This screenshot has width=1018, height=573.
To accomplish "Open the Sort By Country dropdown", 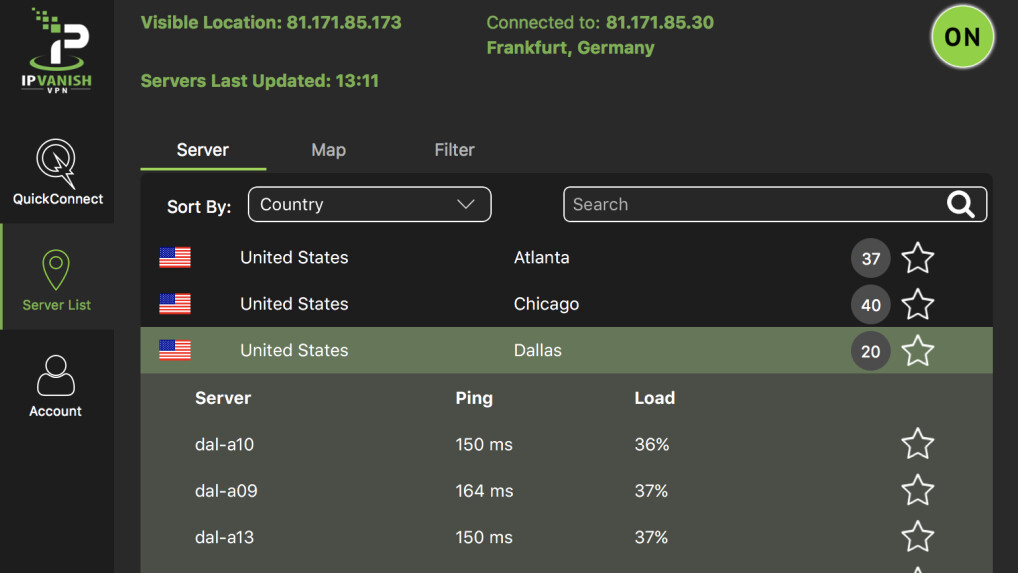I will 369,204.
